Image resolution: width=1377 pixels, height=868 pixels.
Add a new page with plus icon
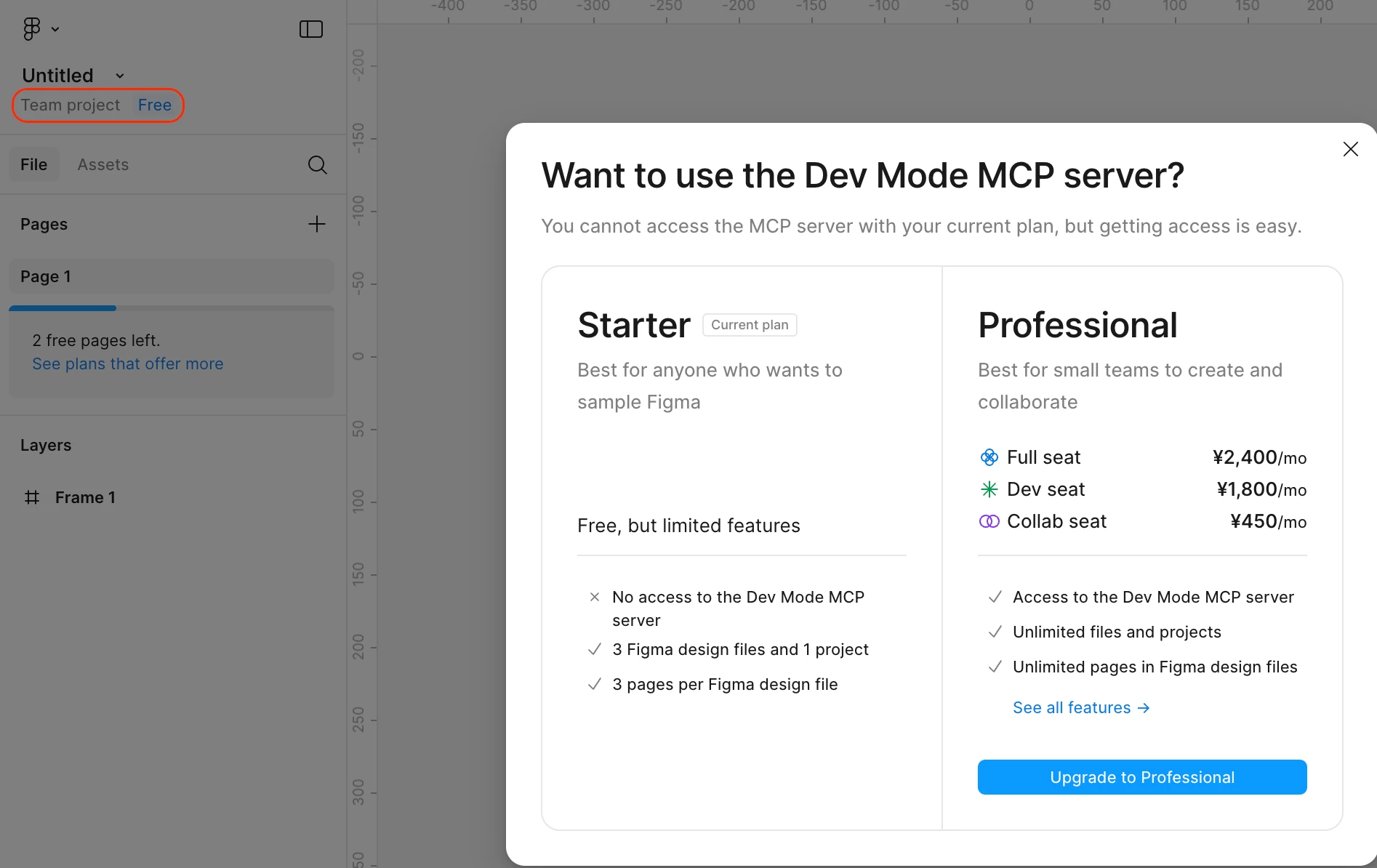(317, 224)
